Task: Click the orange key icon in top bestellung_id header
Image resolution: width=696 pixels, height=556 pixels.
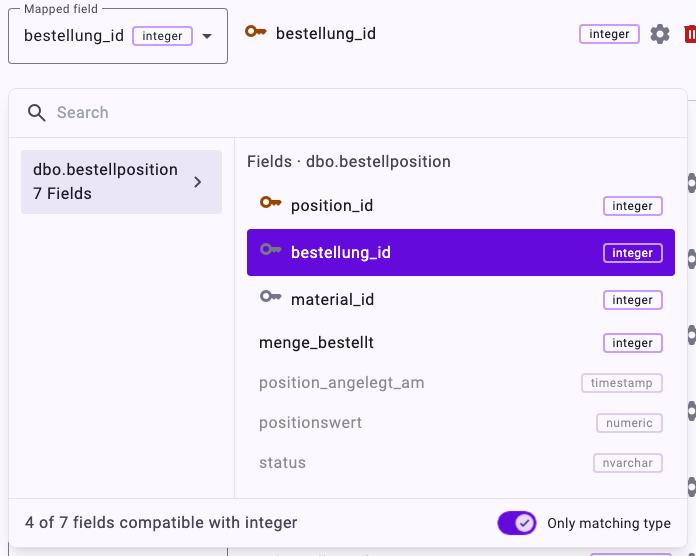Action: coord(256,32)
